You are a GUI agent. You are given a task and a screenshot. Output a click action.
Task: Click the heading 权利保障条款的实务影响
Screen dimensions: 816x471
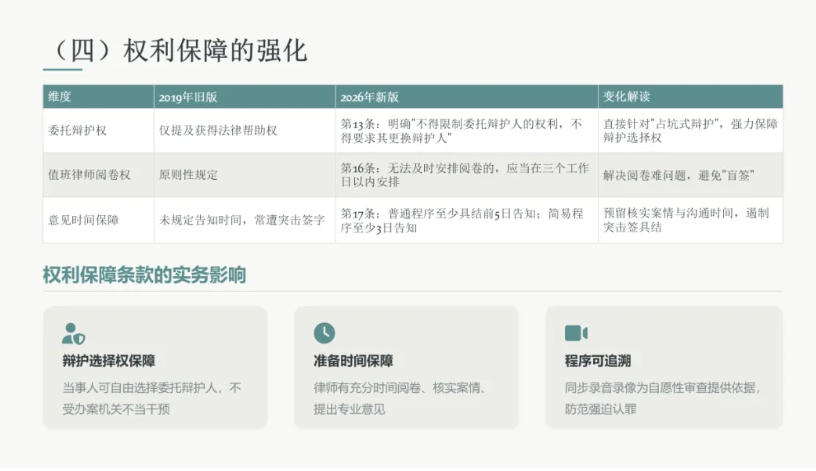(144, 275)
